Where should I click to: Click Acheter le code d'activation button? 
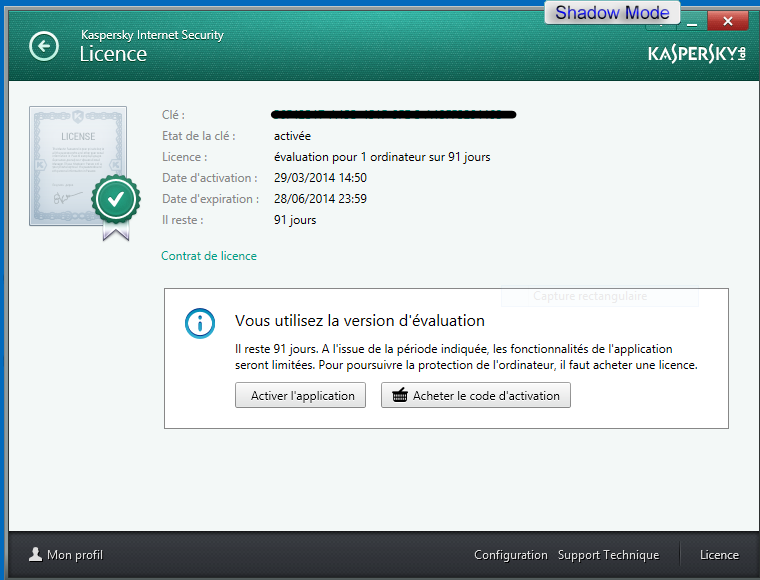coord(476,395)
